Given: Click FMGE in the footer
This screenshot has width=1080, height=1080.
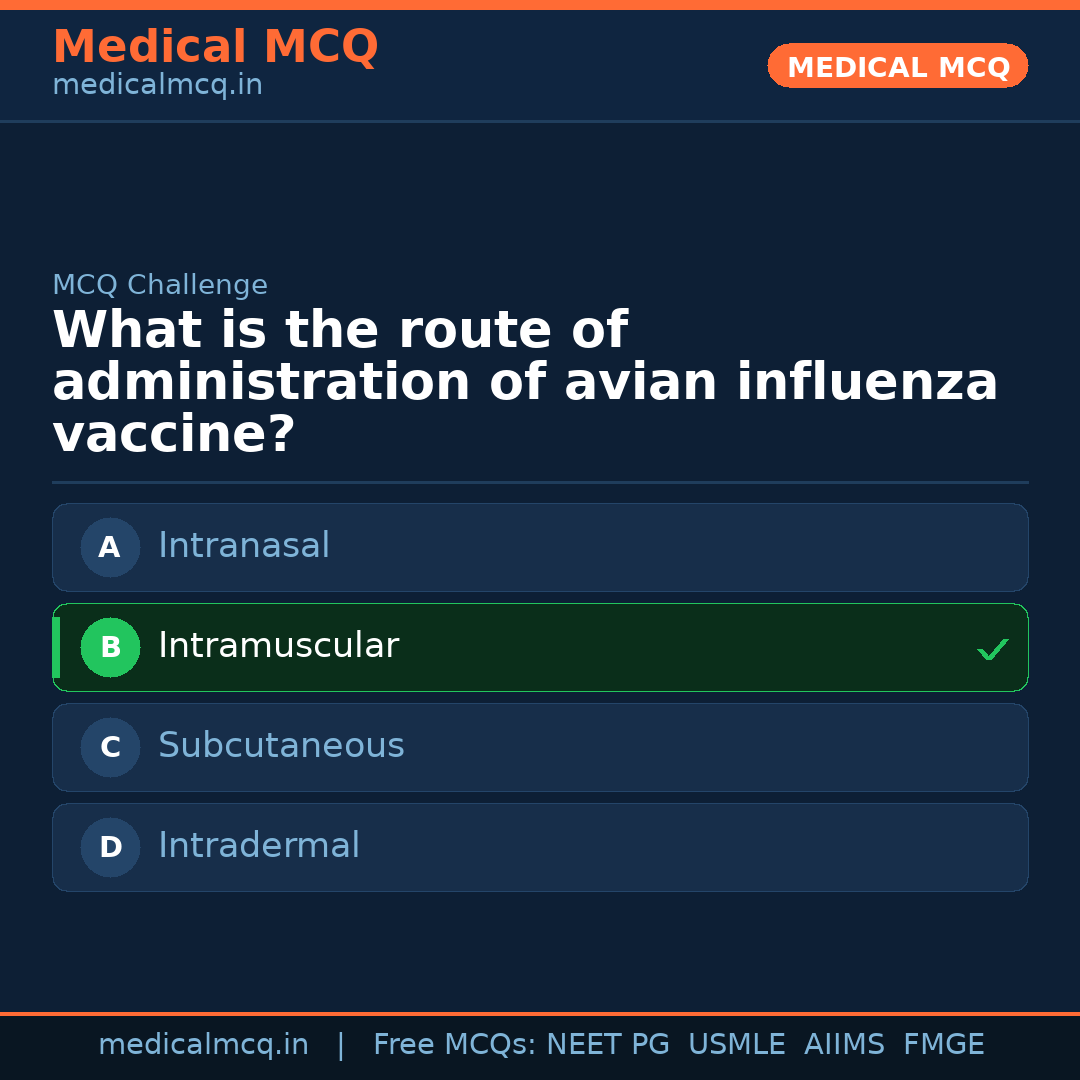Looking at the screenshot, I should (943, 1045).
